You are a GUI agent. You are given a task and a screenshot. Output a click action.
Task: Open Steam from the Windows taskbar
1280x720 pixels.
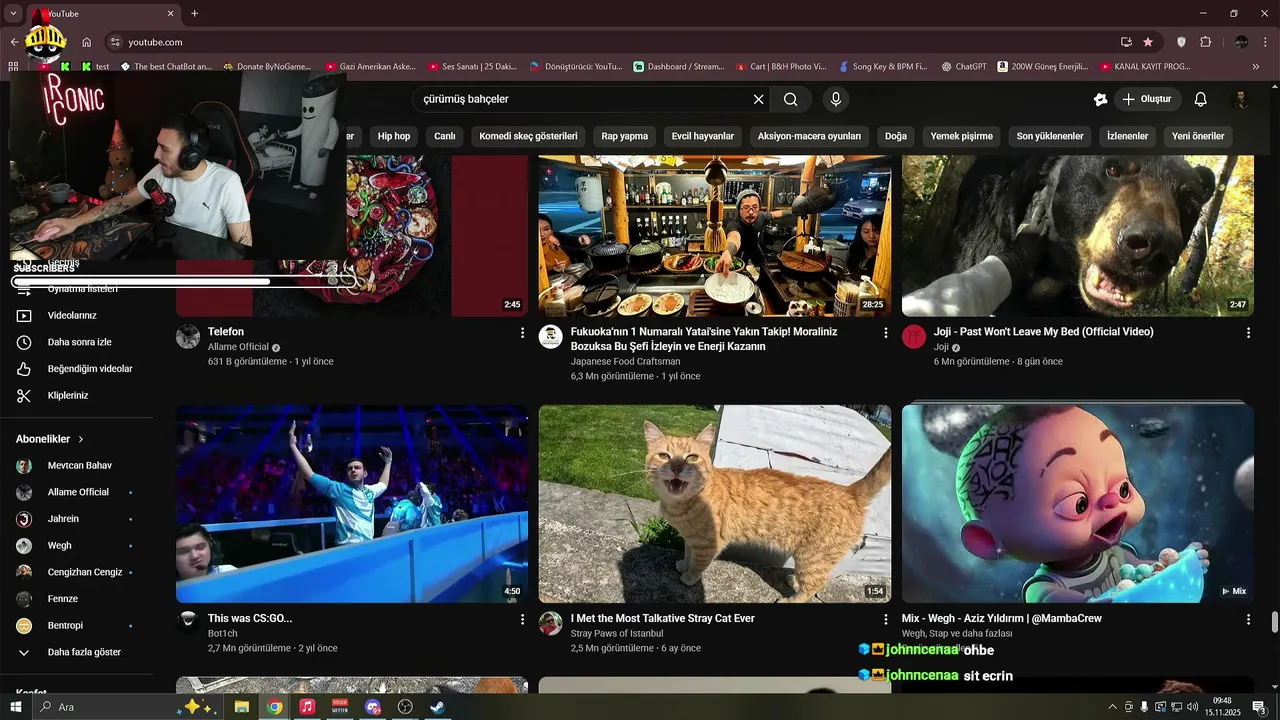438,707
